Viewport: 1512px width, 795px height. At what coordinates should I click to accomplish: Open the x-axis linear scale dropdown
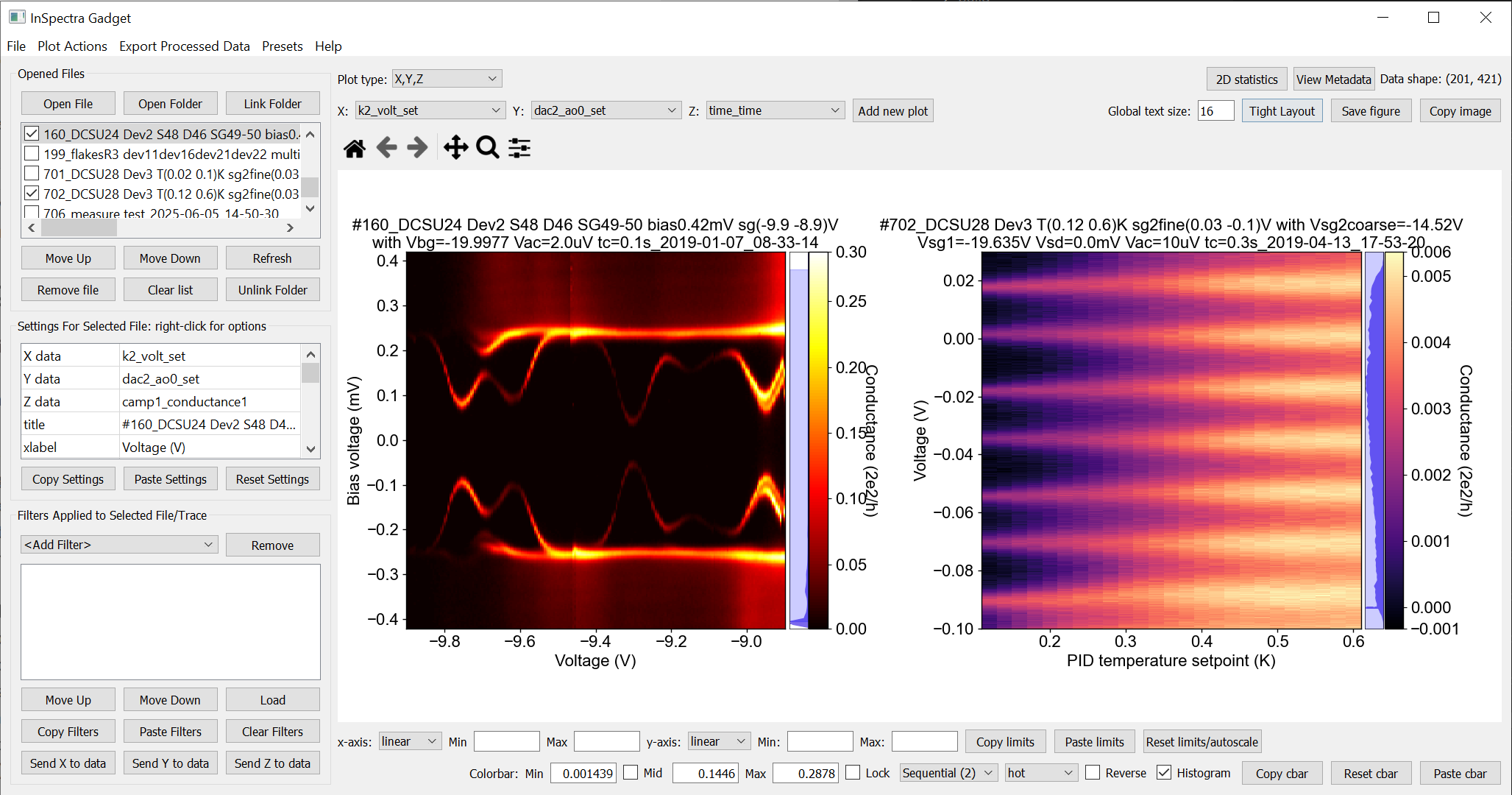click(x=410, y=741)
